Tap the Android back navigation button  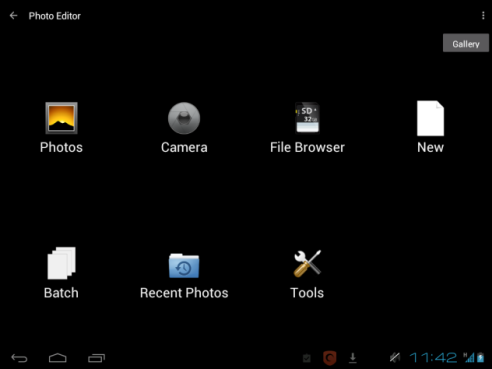(x=19, y=358)
